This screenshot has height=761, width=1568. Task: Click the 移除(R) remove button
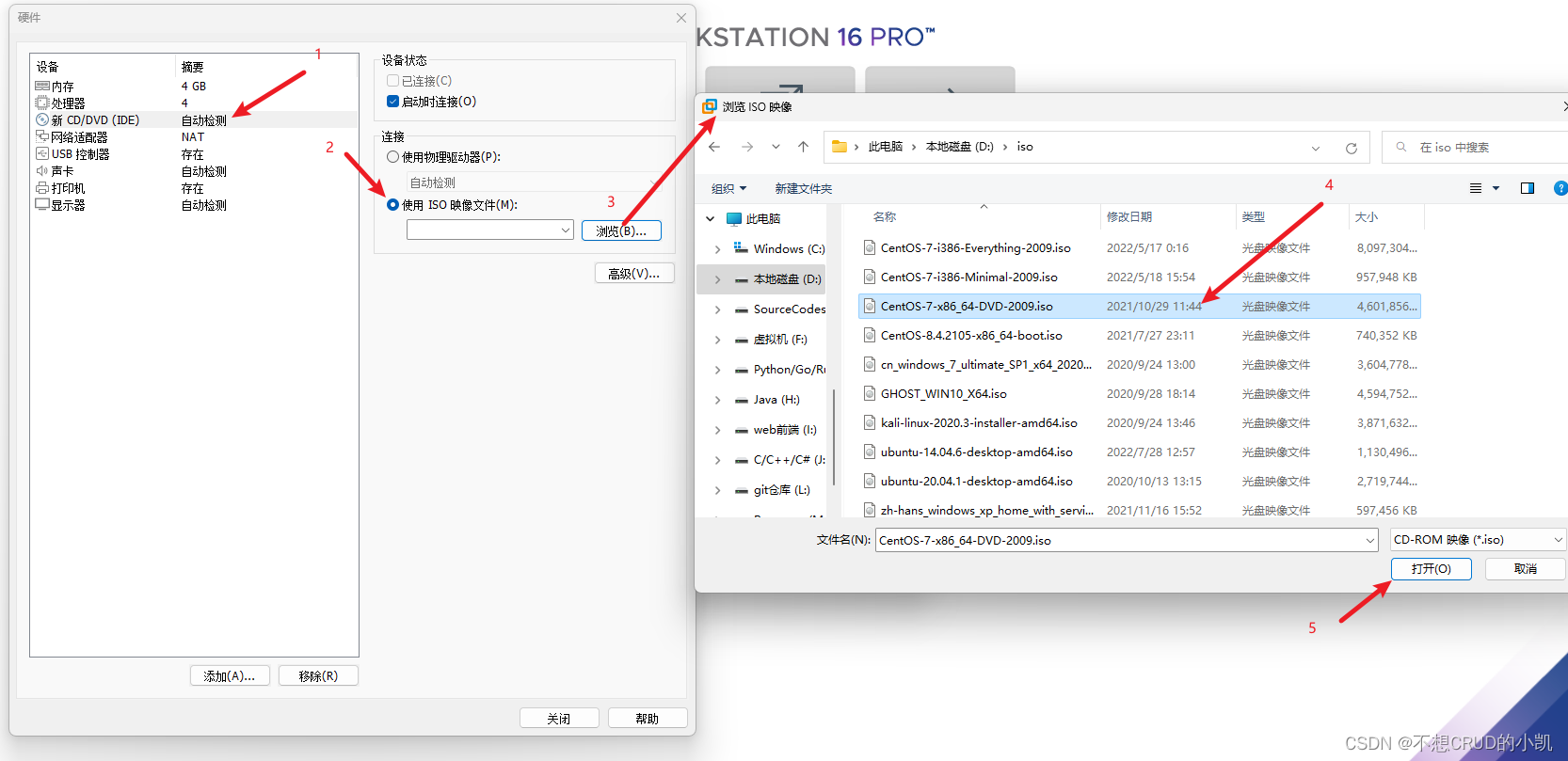point(318,675)
